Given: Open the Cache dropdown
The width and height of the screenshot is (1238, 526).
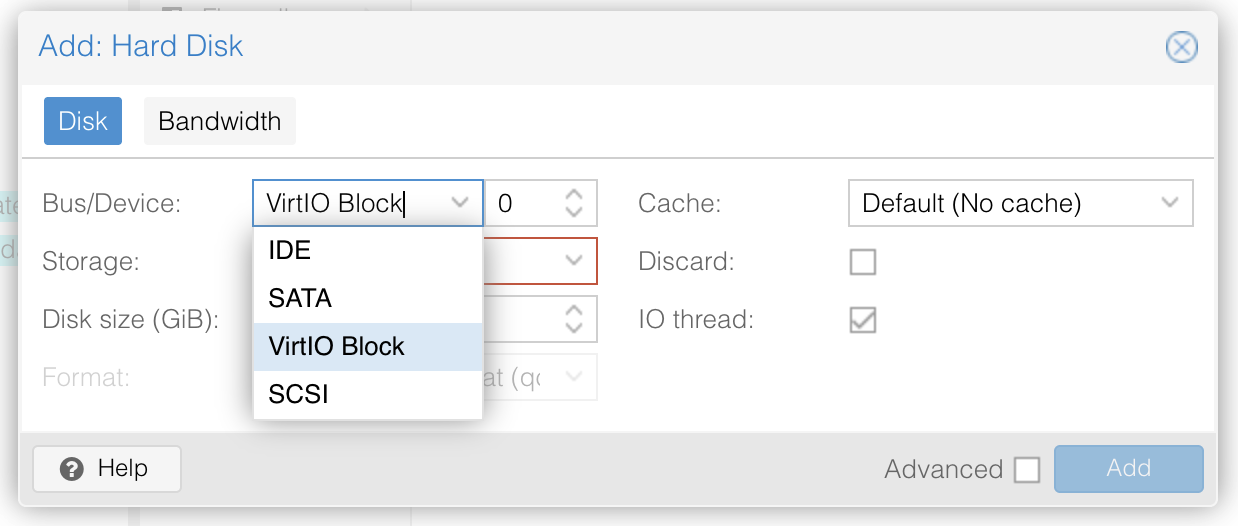Looking at the screenshot, I should [x=1020, y=204].
